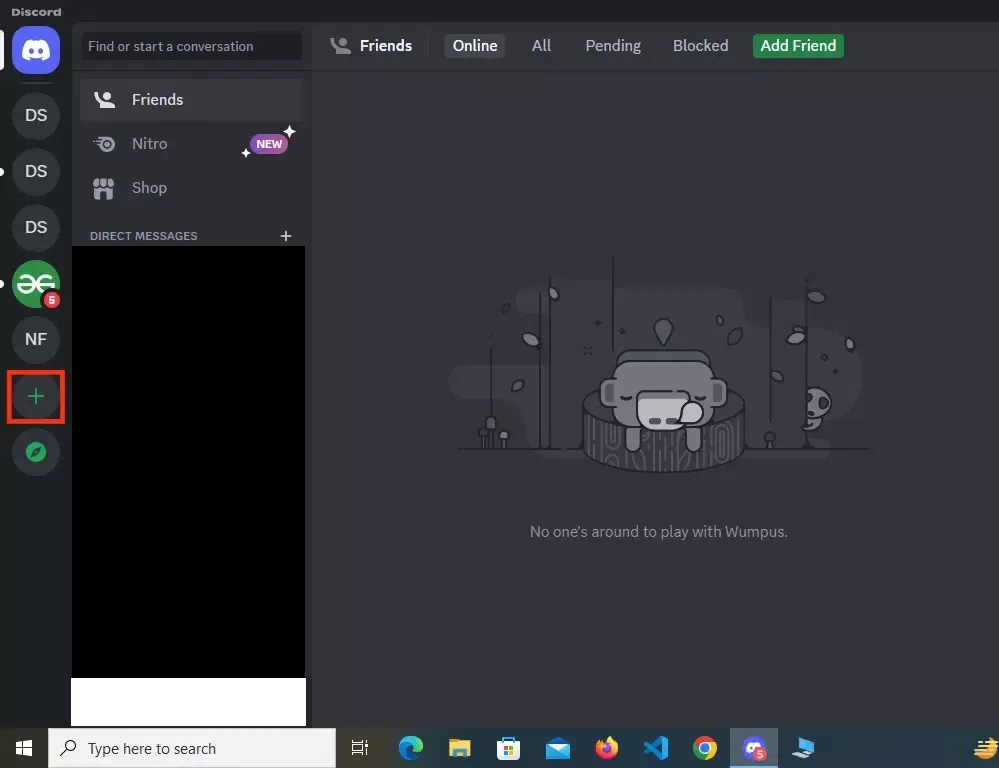The height and width of the screenshot is (768, 999).
Task: Create a new DM with plus icon
Action: click(285, 236)
